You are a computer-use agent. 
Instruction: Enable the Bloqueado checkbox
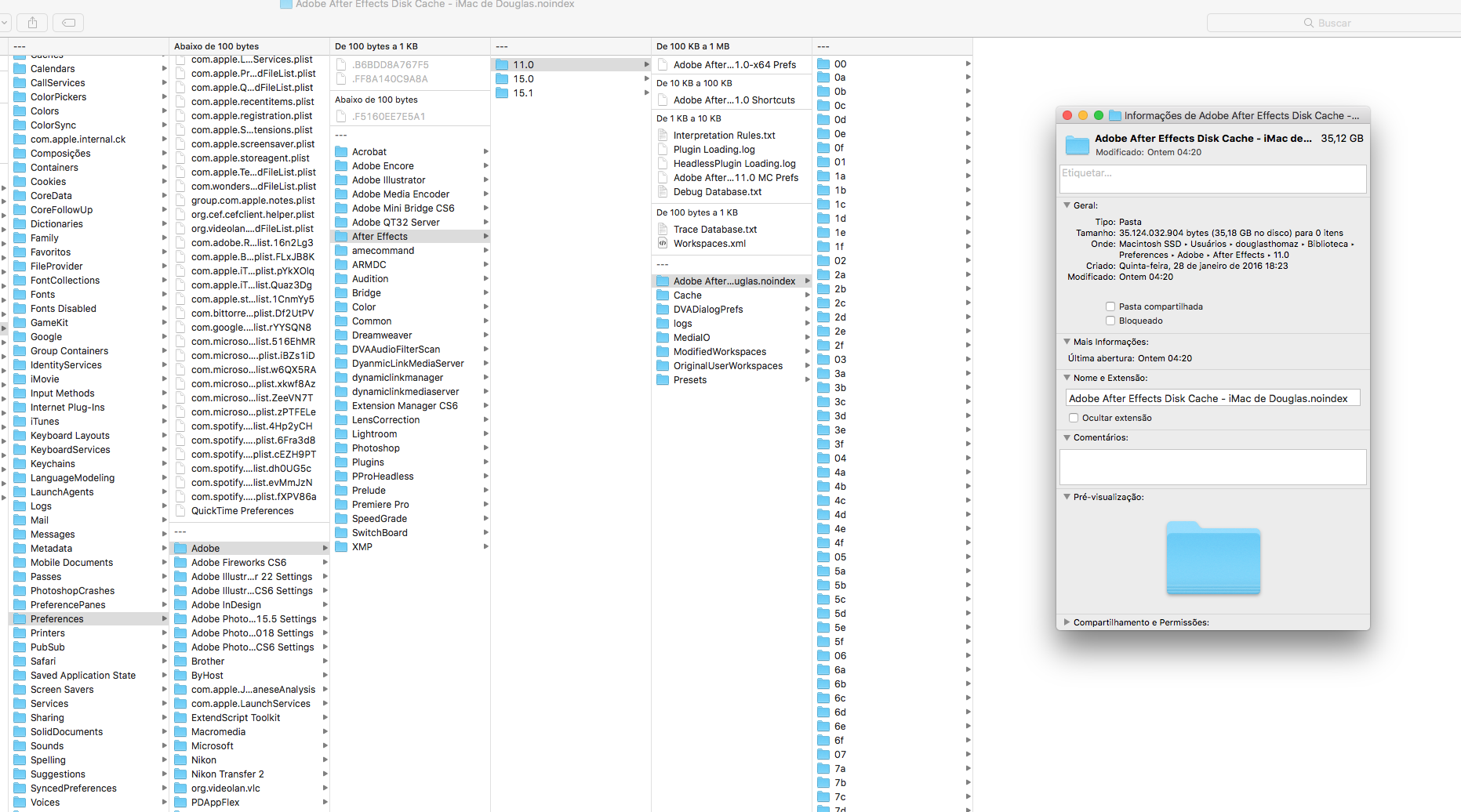pyautogui.click(x=1110, y=321)
